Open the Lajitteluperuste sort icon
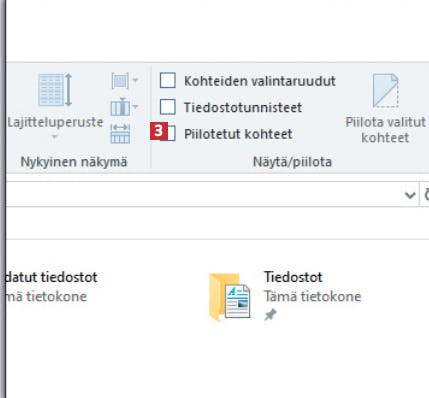Viewport: 429px width, 398px height. (55, 90)
